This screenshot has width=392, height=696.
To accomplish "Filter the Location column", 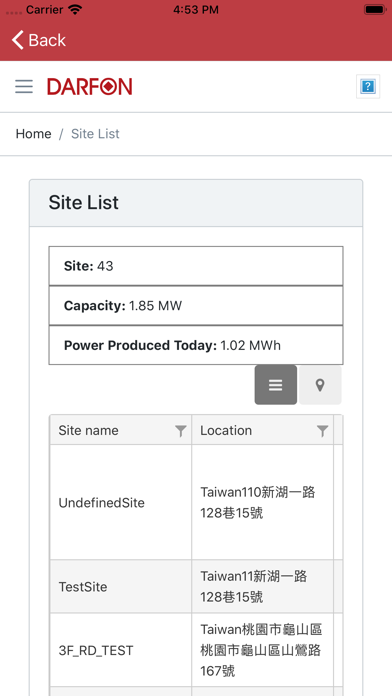I will click(x=322, y=431).
